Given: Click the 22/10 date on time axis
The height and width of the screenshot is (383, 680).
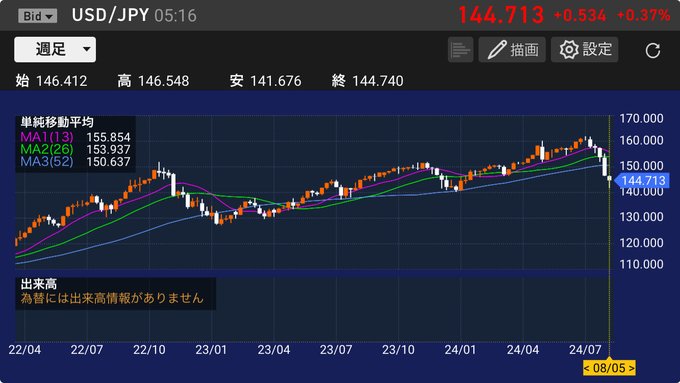Looking at the screenshot, I should click(x=149, y=350).
